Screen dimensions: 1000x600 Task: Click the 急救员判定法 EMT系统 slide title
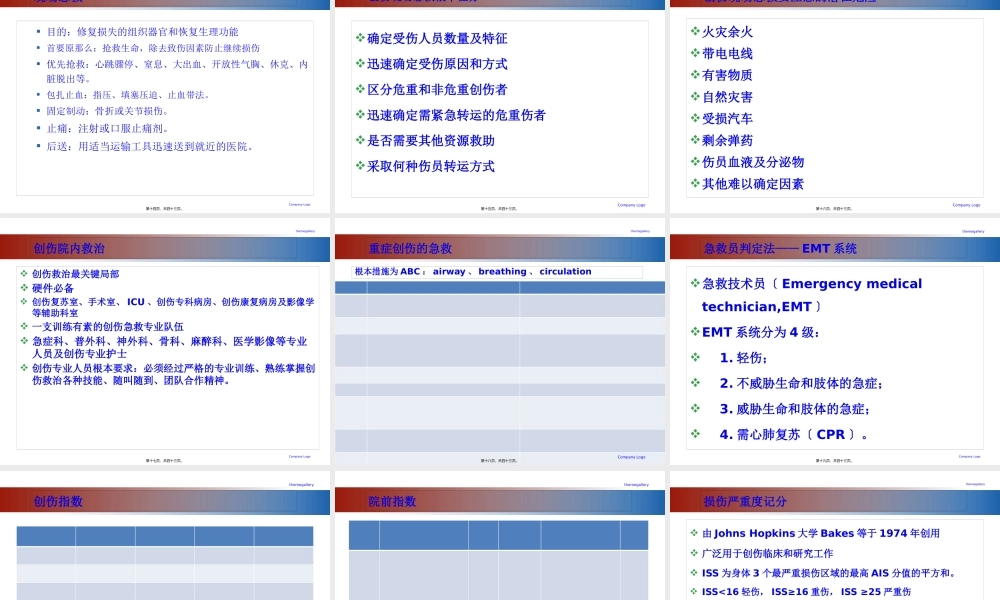[x=779, y=249]
